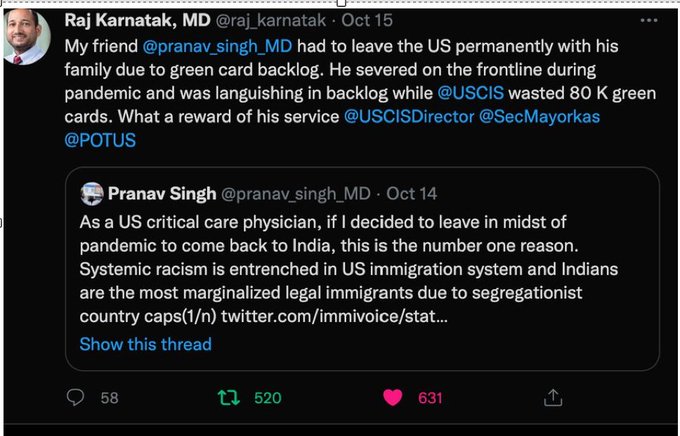Like the tweet with heart icon
This screenshot has width=680, height=436.
pyautogui.click(x=393, y=397)
